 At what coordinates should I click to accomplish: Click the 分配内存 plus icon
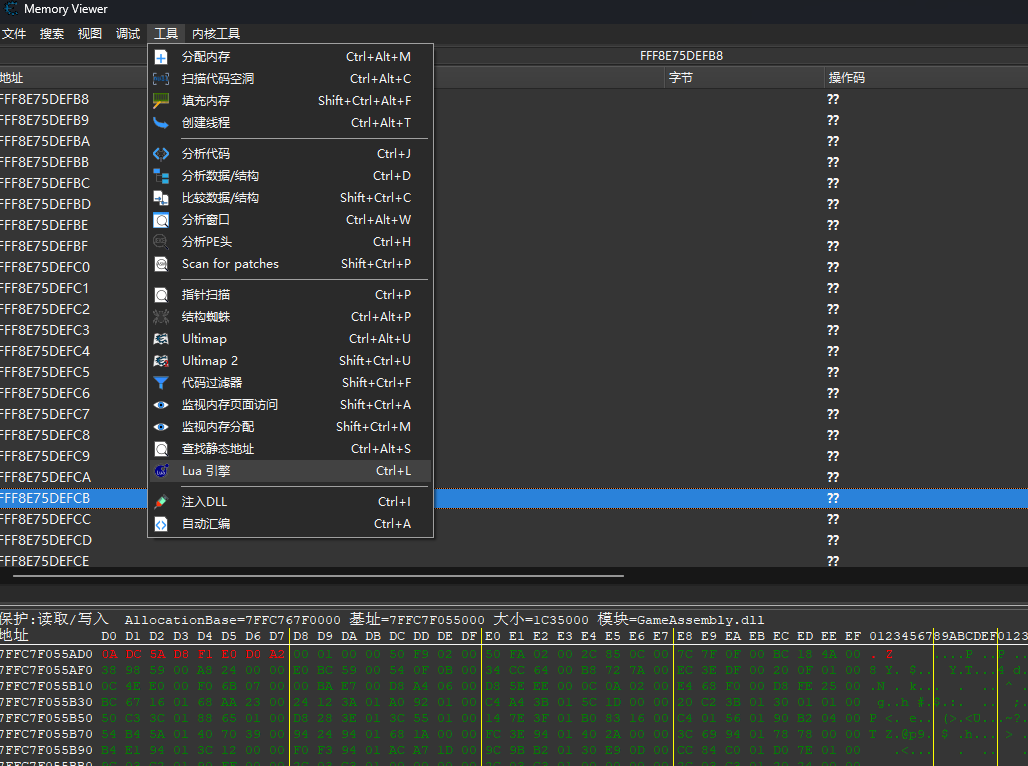pos(161,57)
